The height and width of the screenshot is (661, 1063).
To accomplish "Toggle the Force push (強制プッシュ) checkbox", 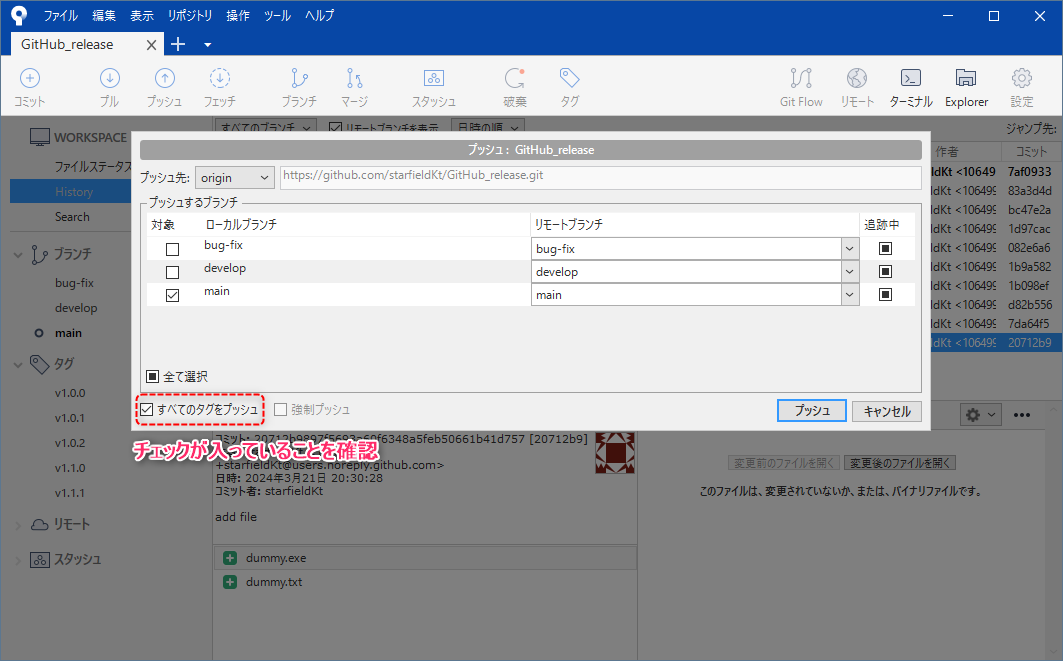I will (280, 409).
